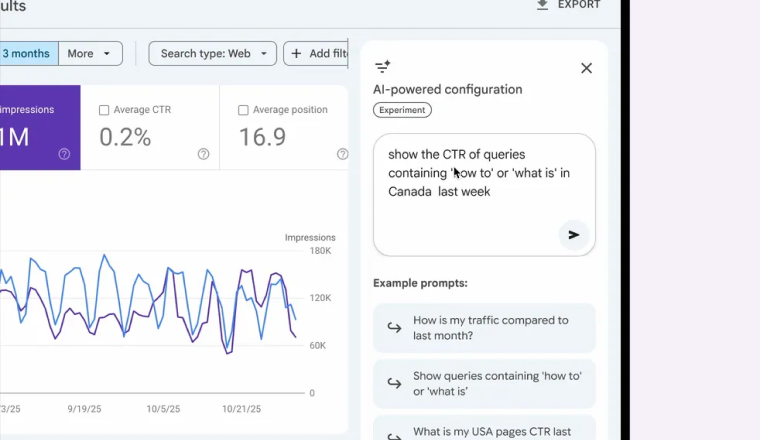Click the AI configuration sparkle filter icon

pyautogui.click(x=382, y=66)
